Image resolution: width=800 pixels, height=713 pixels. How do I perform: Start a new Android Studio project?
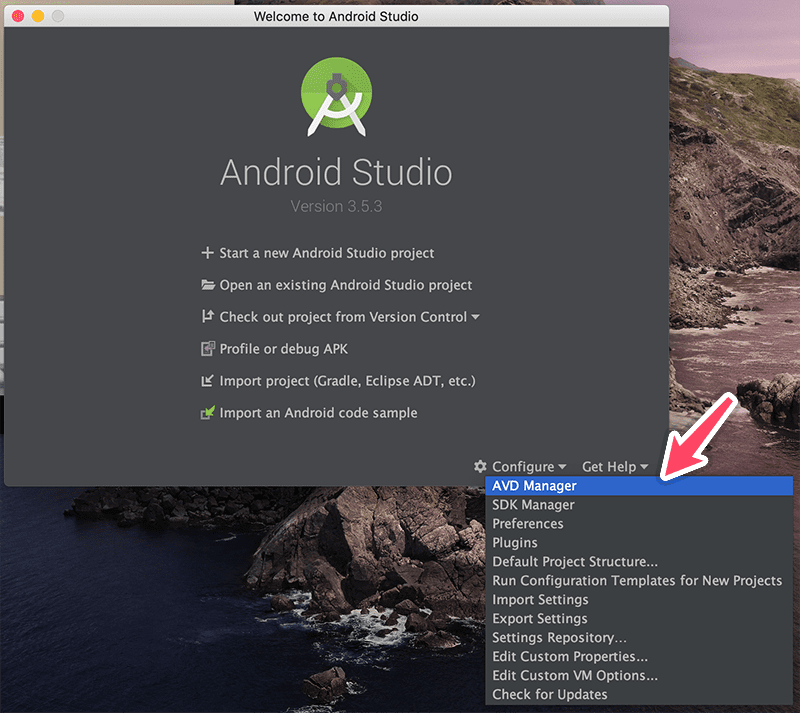click(327, 253)
